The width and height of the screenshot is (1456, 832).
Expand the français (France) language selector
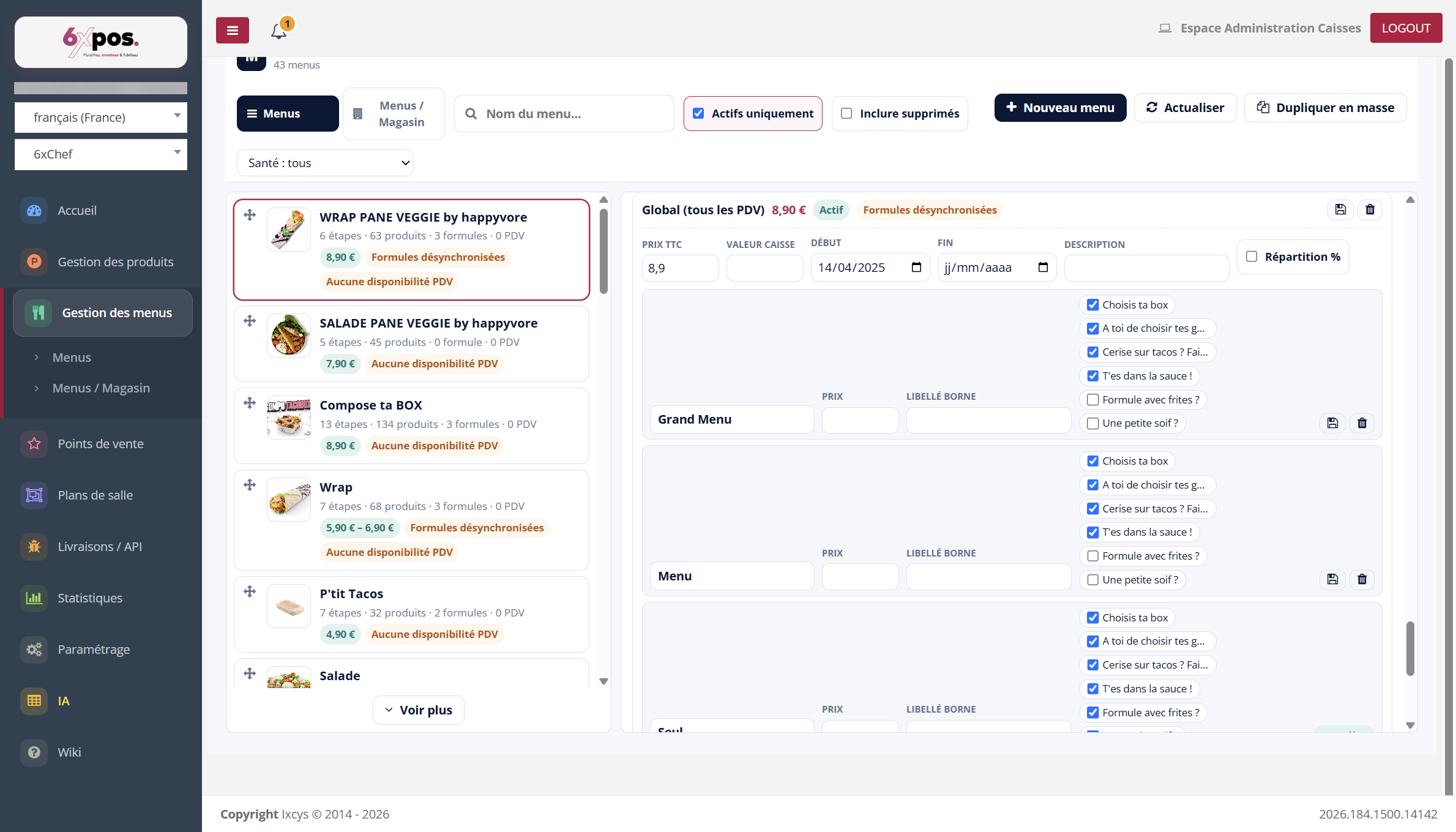[x=101, y=118]
